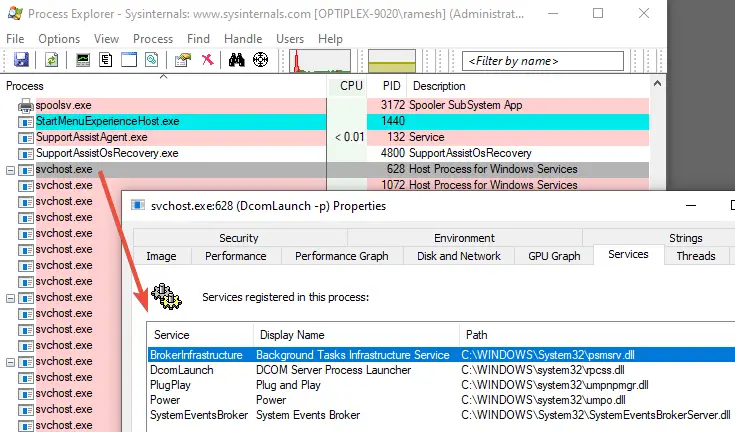Switch to the Threads tab
Image resolution: width=735 pixels, height=432 pixels.
click(x=696, y=256)
